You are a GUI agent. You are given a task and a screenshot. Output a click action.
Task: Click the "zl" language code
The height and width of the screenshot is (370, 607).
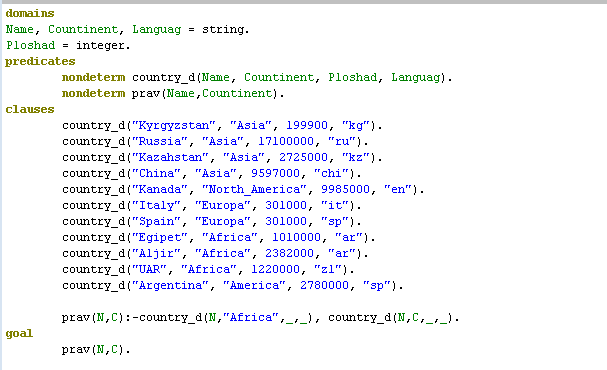point(328,269)
